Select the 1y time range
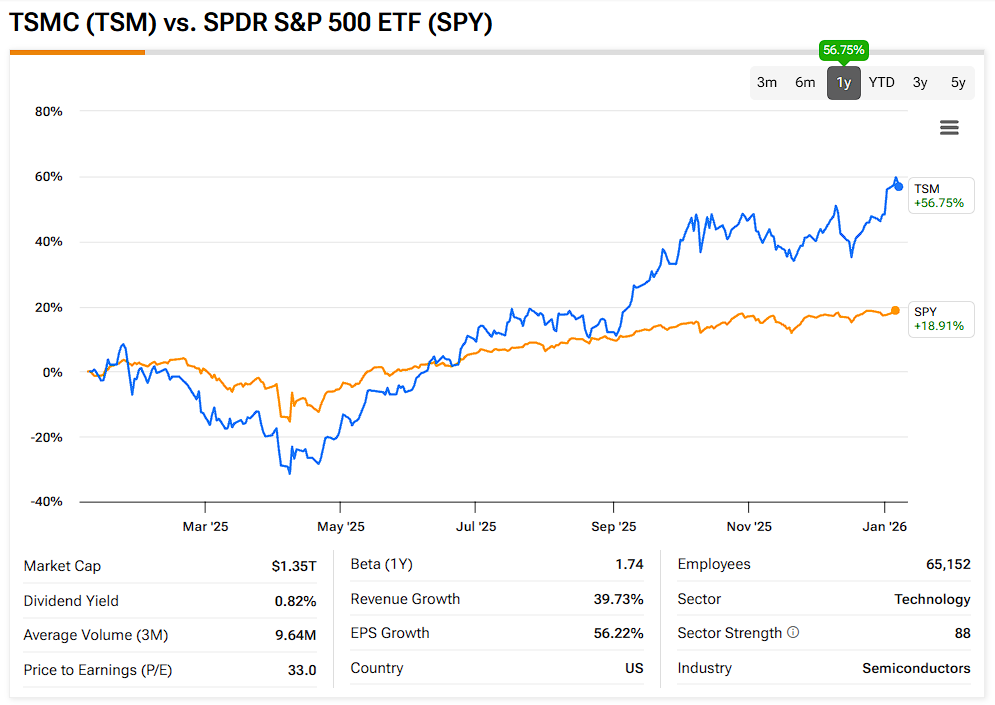 tap(844, 83)
